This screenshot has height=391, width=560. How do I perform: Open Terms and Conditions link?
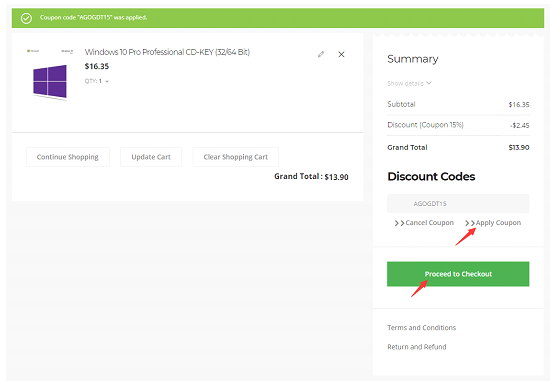pyautogui.click(x=421, y=327)
